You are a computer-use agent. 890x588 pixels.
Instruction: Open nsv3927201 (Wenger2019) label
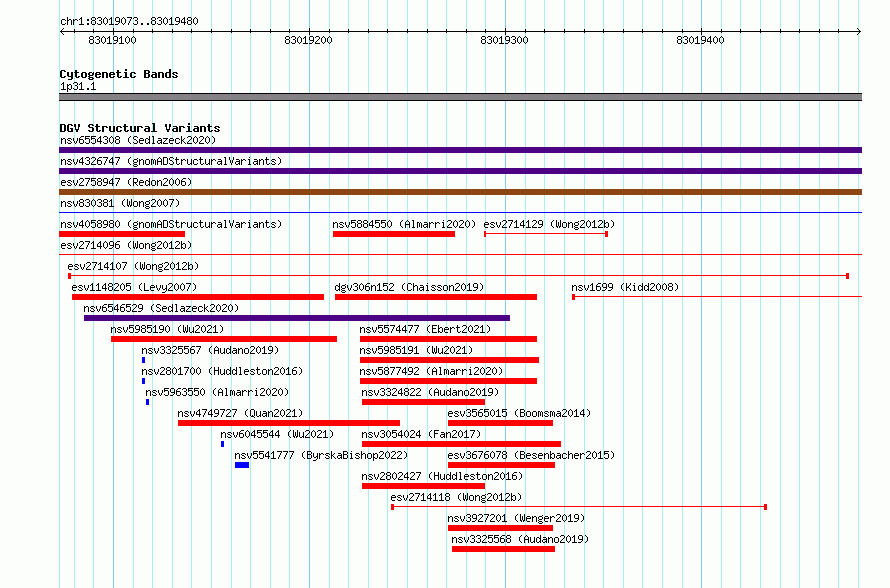[516, 518]
